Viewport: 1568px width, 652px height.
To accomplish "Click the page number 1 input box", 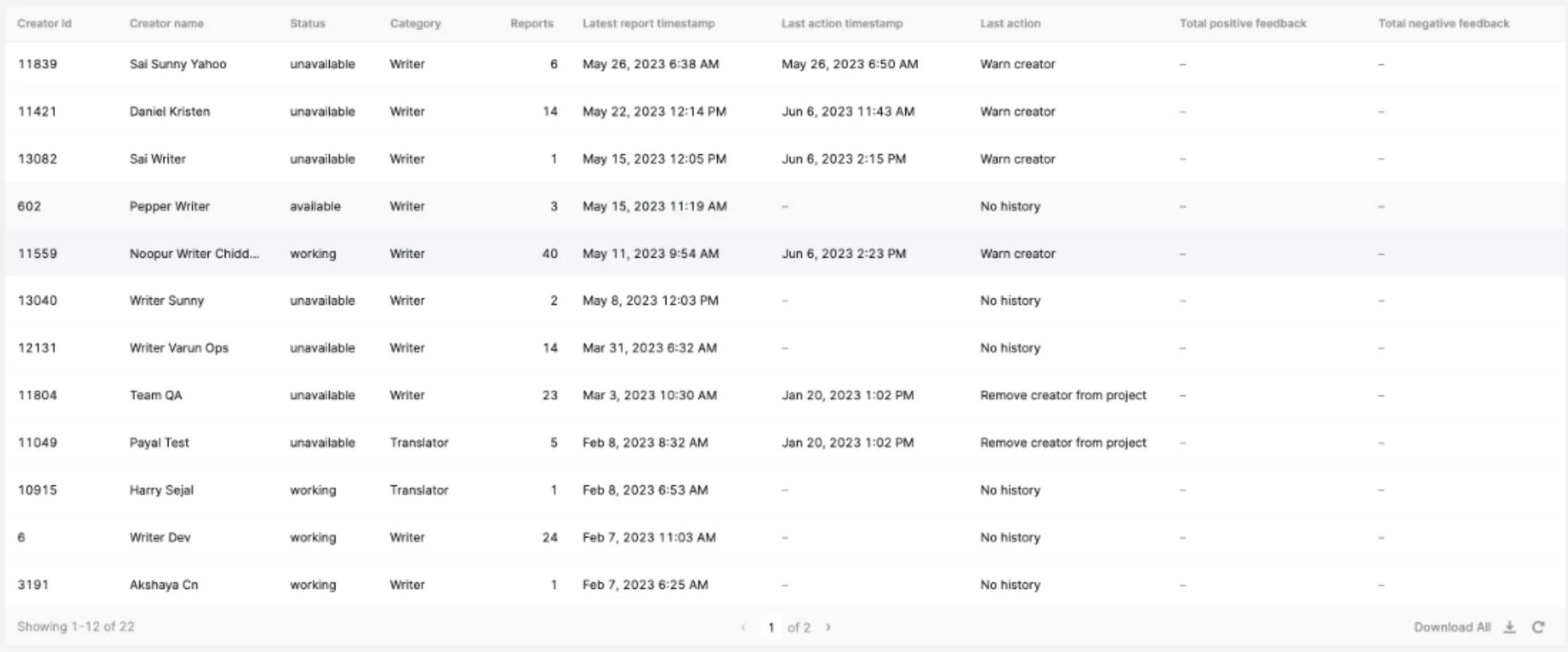I will (x=771, y=627).
